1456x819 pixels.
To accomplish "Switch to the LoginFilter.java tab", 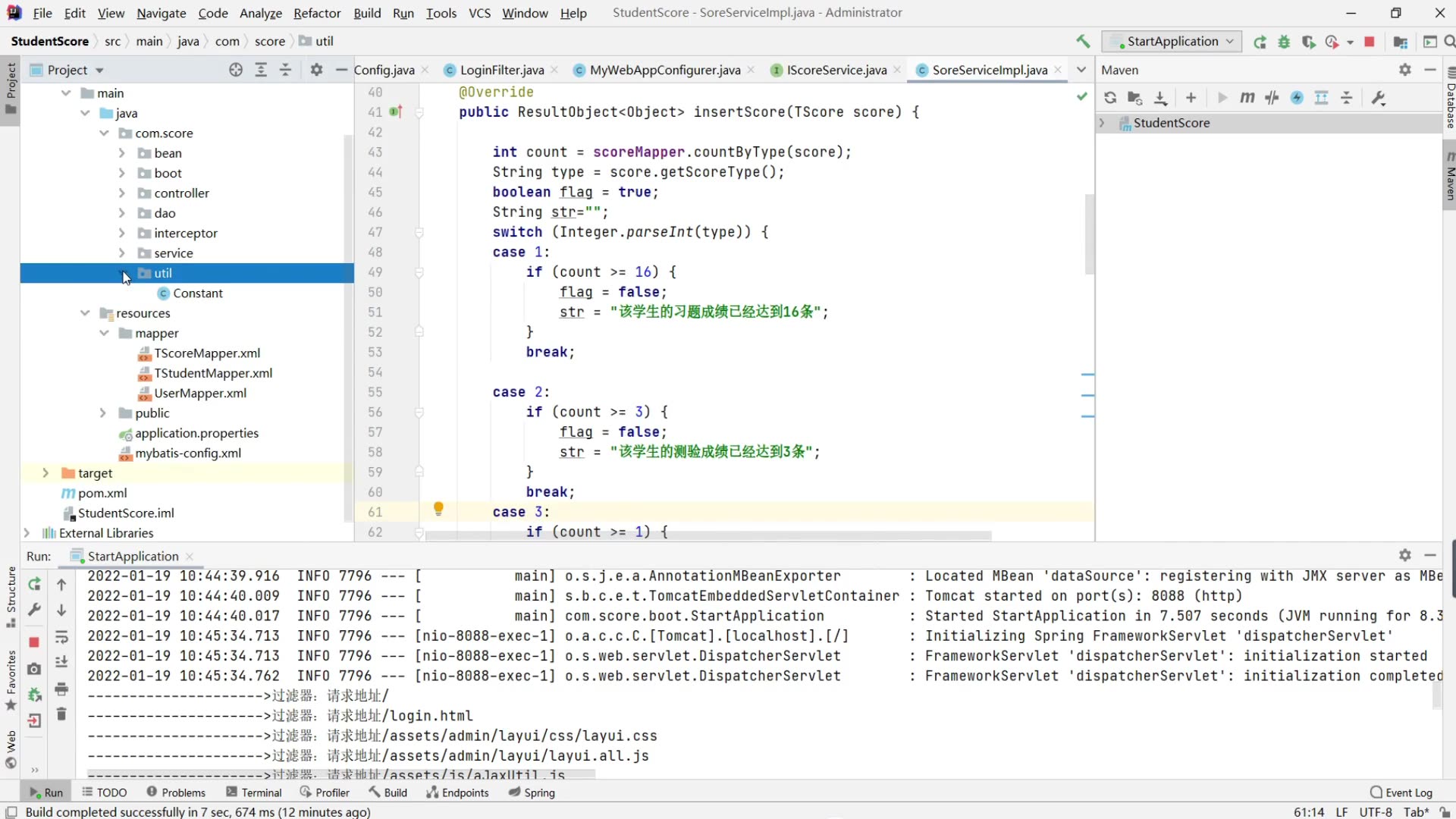I will 501,70.
